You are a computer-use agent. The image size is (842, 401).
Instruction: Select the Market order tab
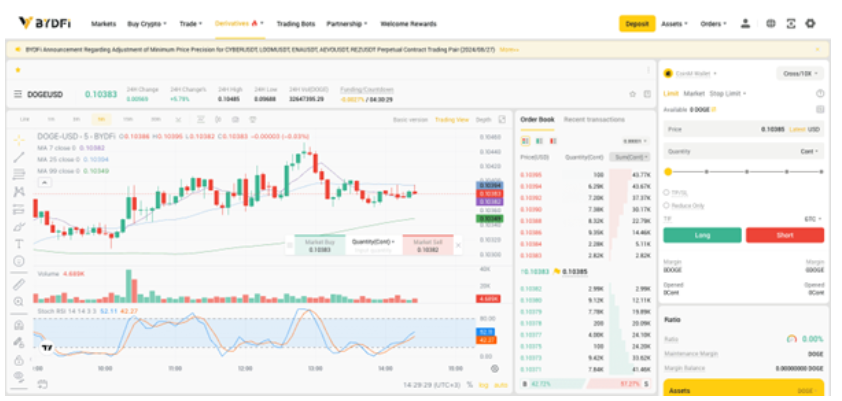pos(694,93)
